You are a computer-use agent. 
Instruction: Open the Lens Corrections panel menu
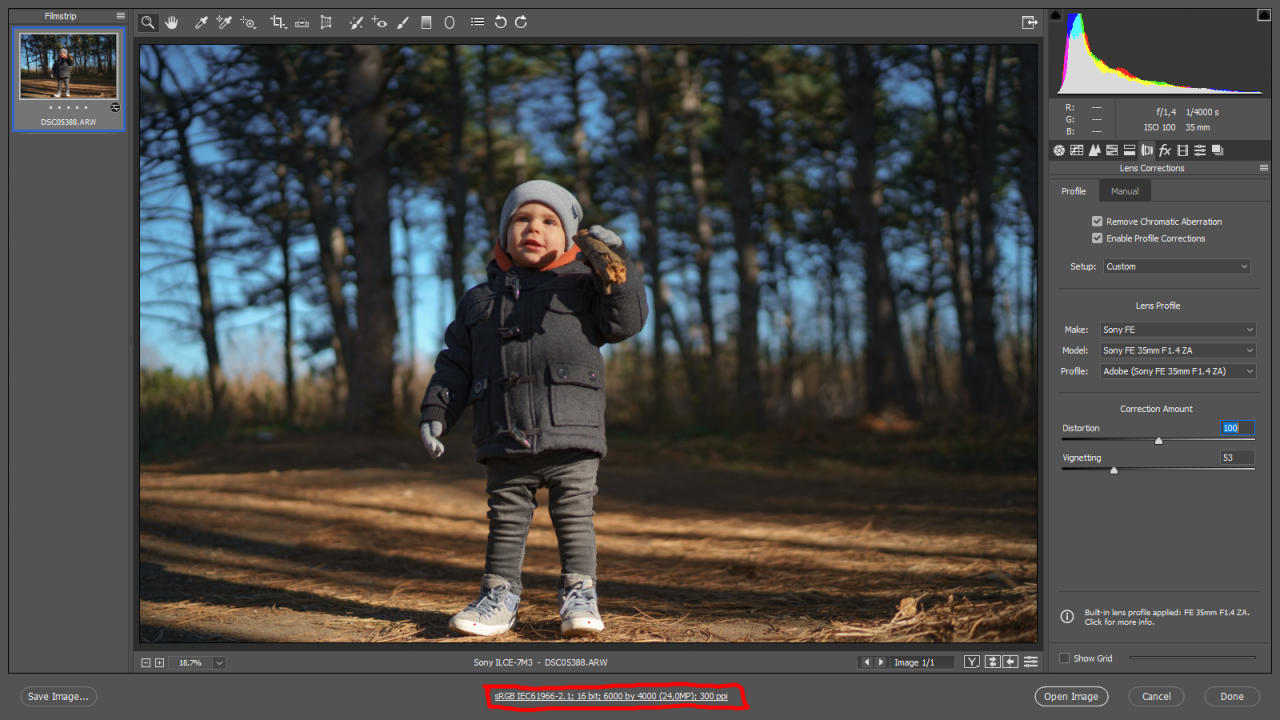(1263, 168)
